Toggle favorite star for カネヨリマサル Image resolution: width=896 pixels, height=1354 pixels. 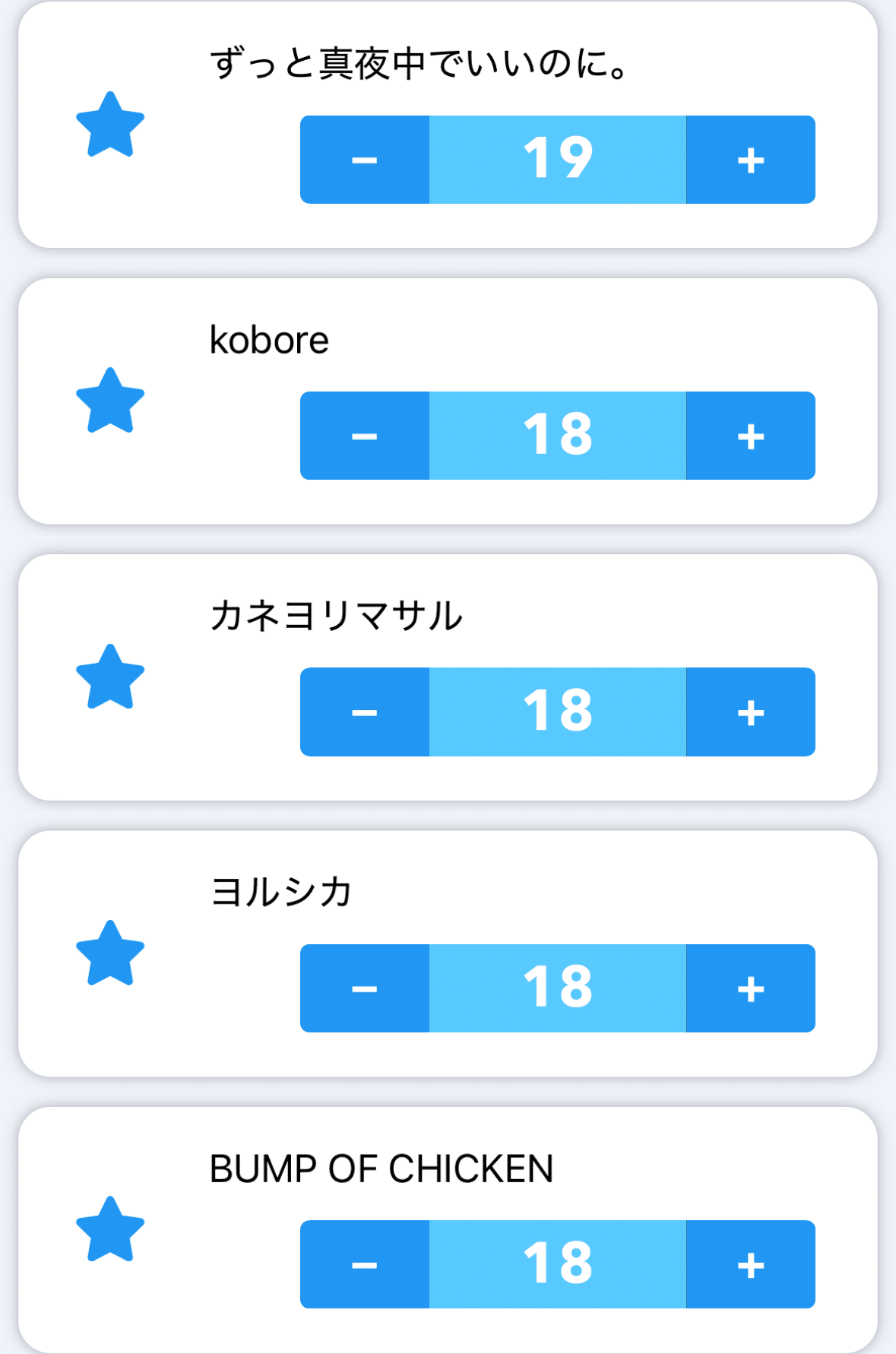tap(110, 677)
